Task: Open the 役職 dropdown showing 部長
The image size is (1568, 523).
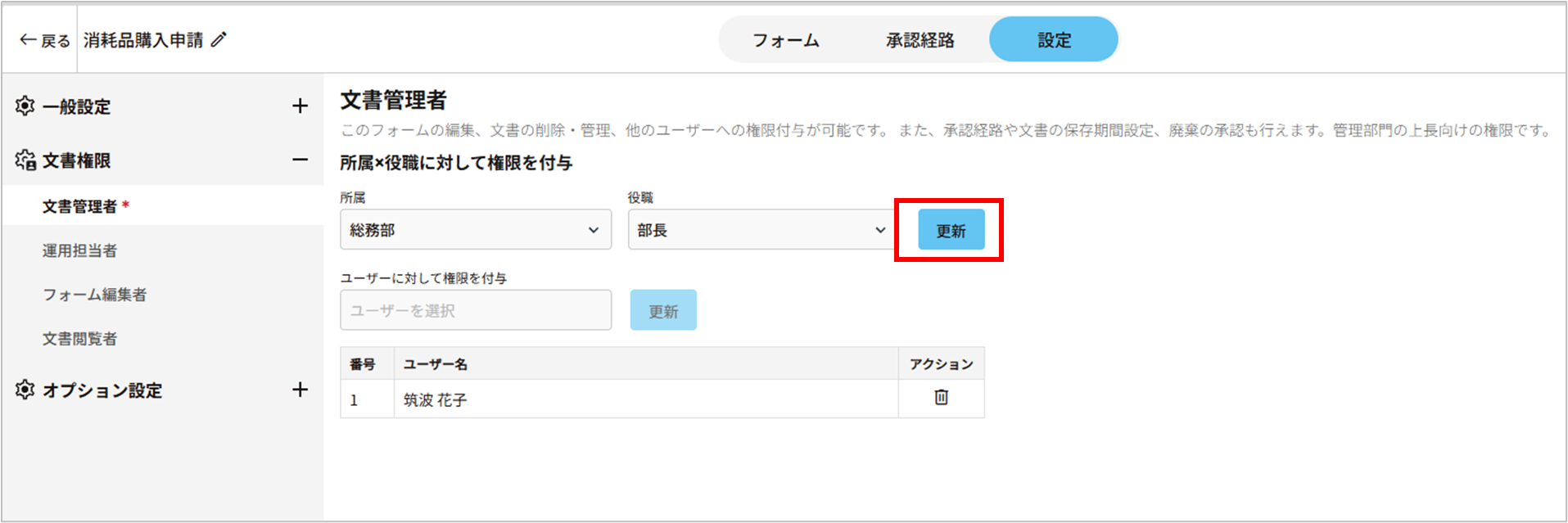Action: (760, 230)
